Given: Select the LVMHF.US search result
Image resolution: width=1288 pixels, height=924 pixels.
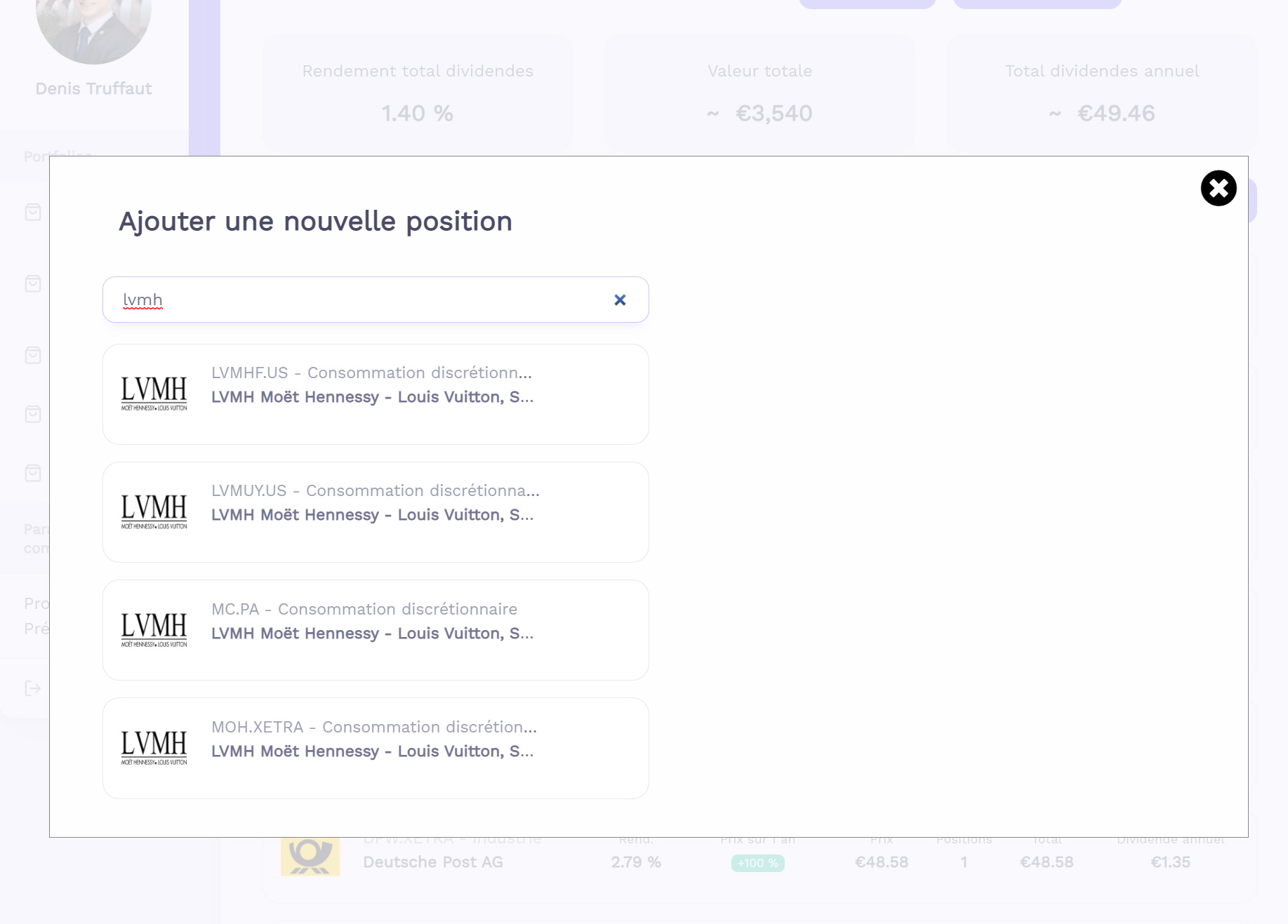Looking at the screenshot, I should click(376, 394).
